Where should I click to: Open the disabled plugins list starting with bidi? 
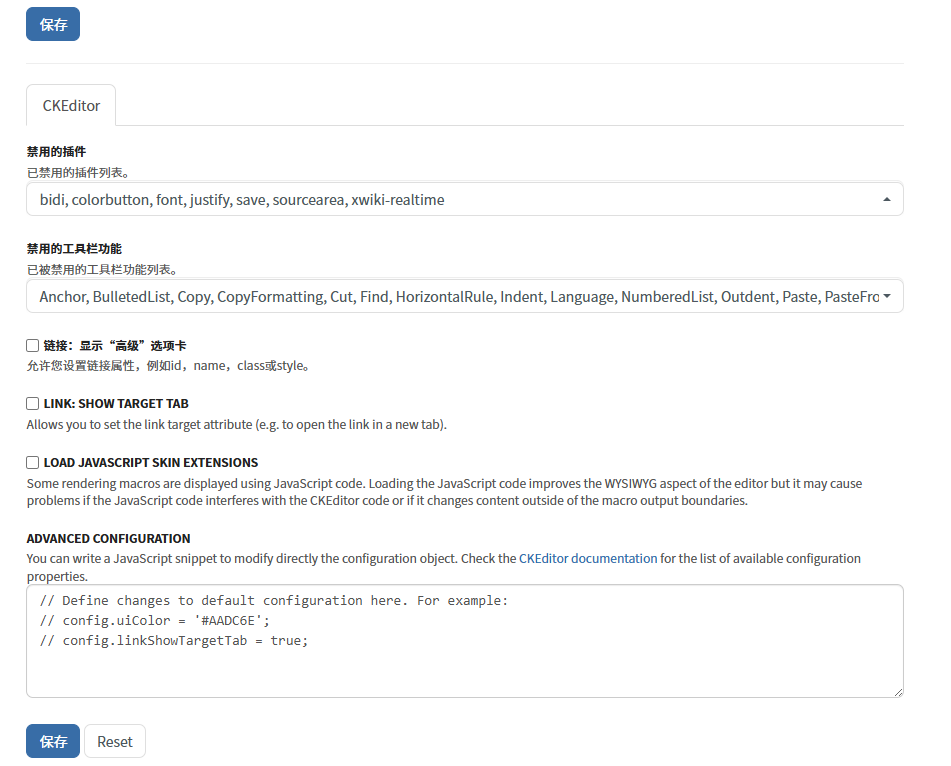coord(450,199)
